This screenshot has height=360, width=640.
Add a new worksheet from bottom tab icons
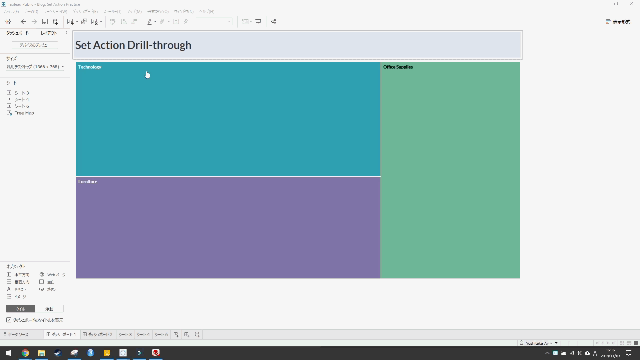[176, 334]
